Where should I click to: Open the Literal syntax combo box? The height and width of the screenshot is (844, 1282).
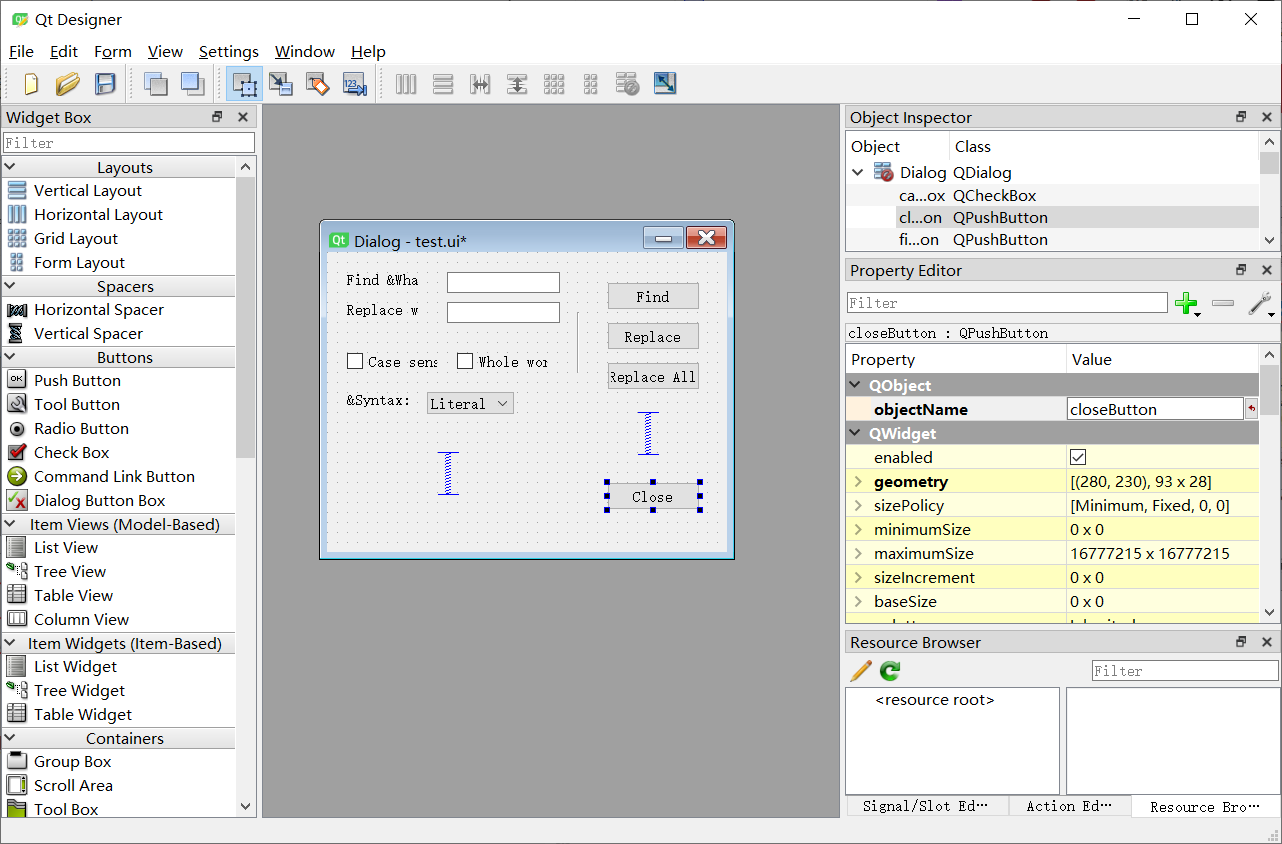(x=470, y=404)
